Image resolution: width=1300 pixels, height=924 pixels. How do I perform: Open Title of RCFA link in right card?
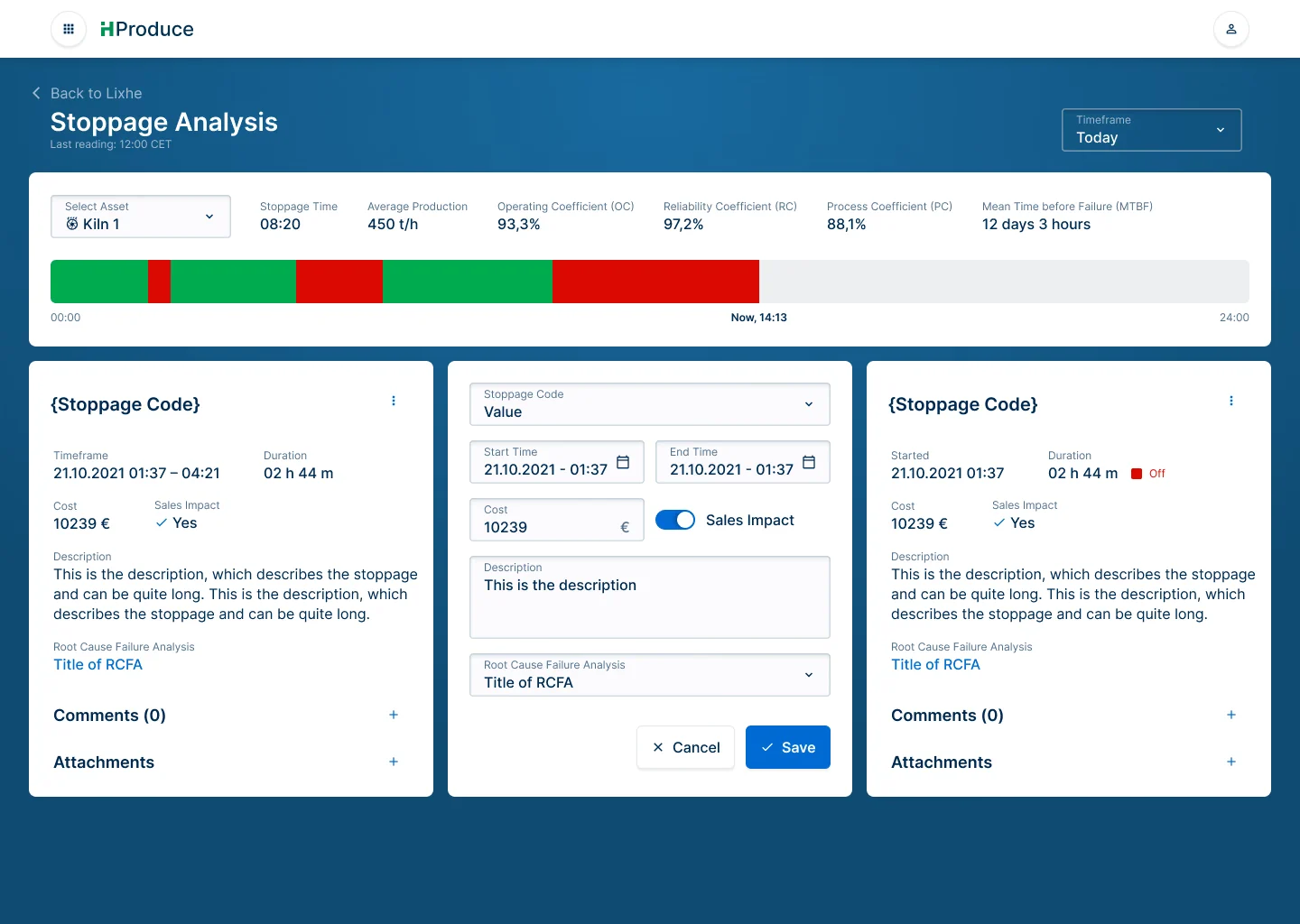[x=935, y=664]
